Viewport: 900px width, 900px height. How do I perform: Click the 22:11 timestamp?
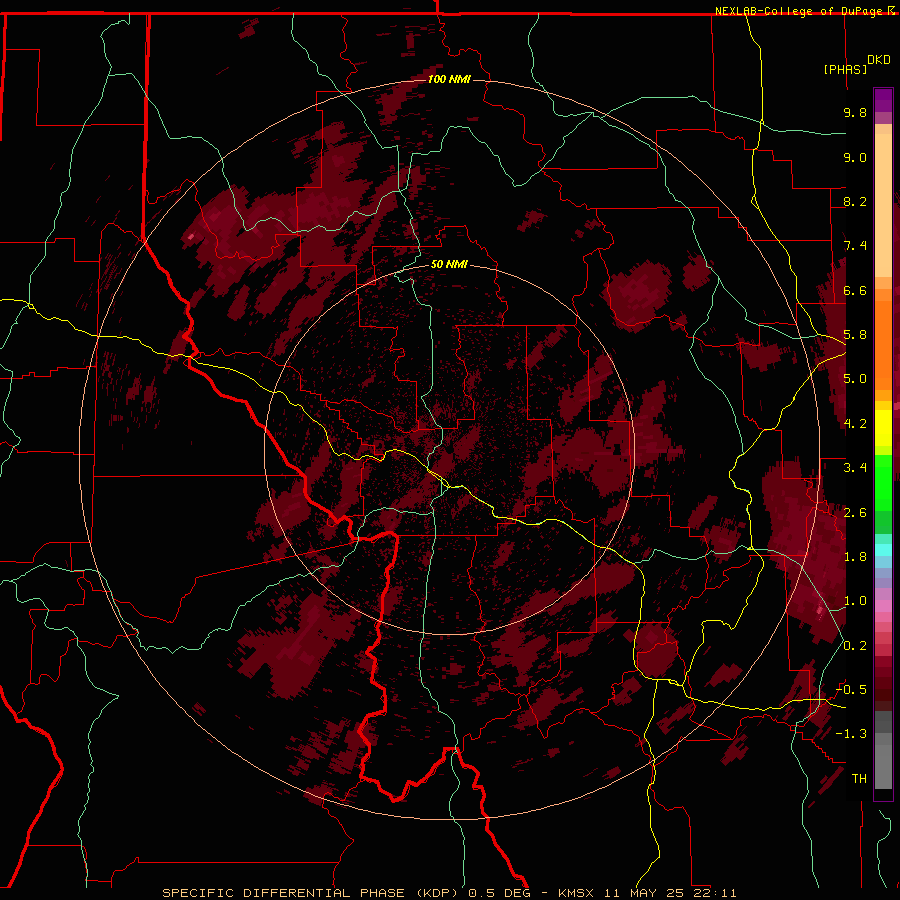[714, 893]
